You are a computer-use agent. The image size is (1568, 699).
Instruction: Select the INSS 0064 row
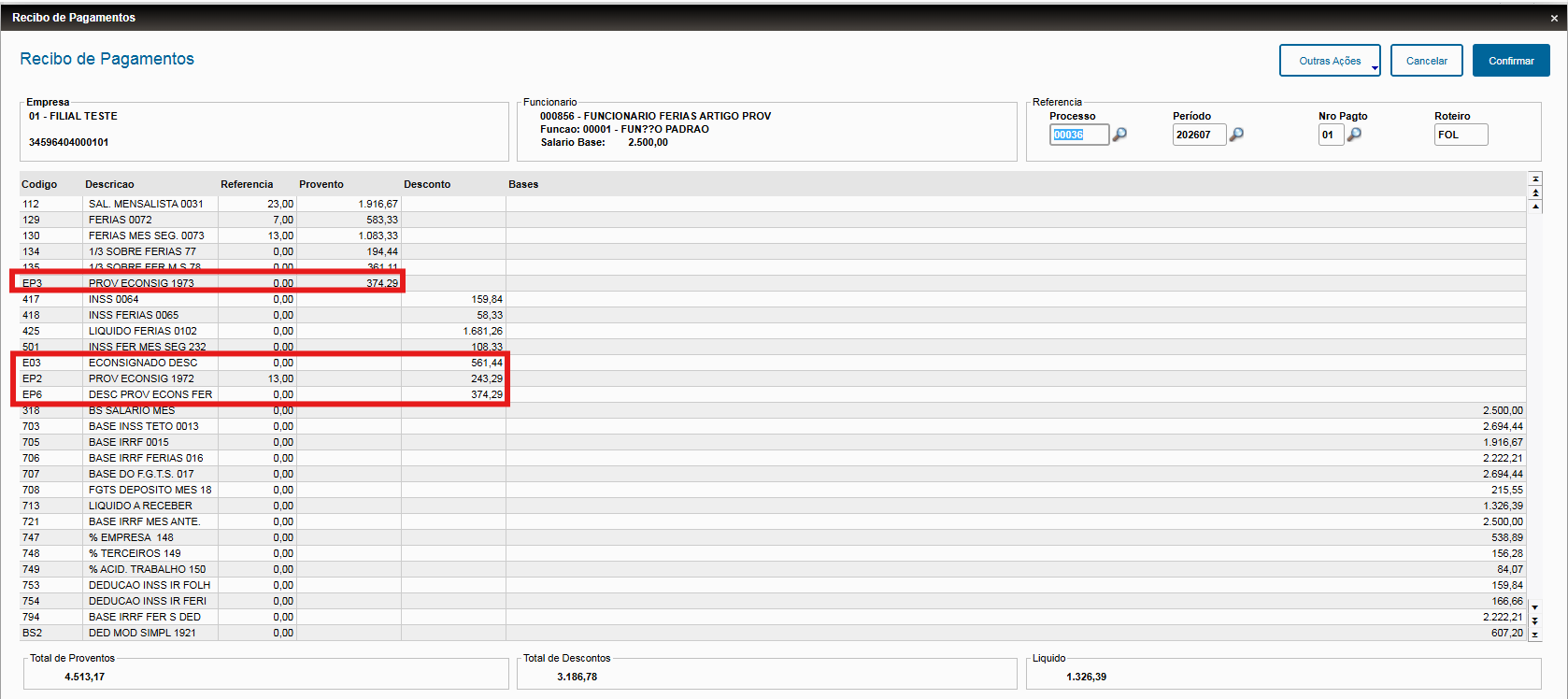coord(773,299)
